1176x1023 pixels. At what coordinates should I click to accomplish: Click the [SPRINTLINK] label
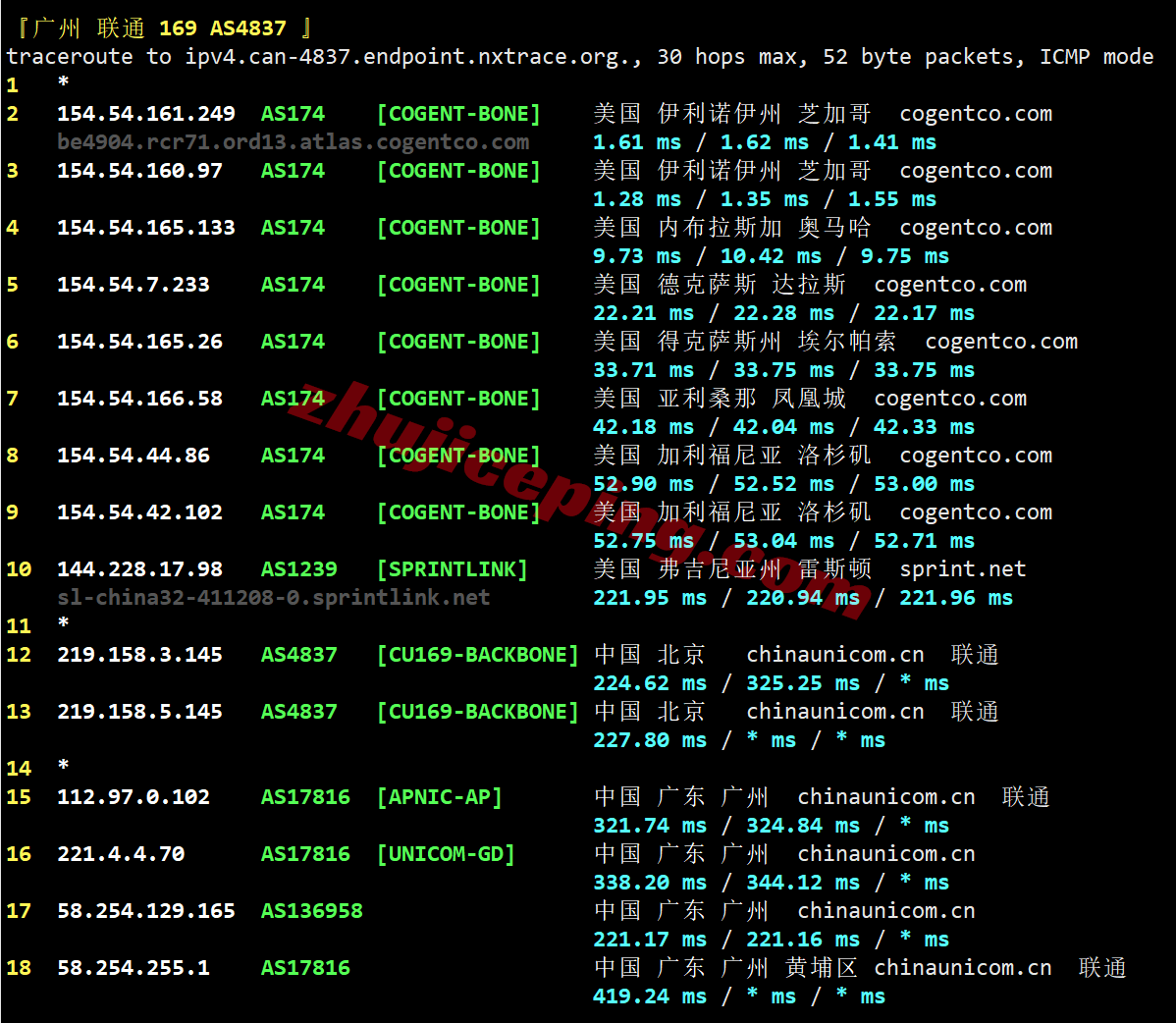click(453, 570)
